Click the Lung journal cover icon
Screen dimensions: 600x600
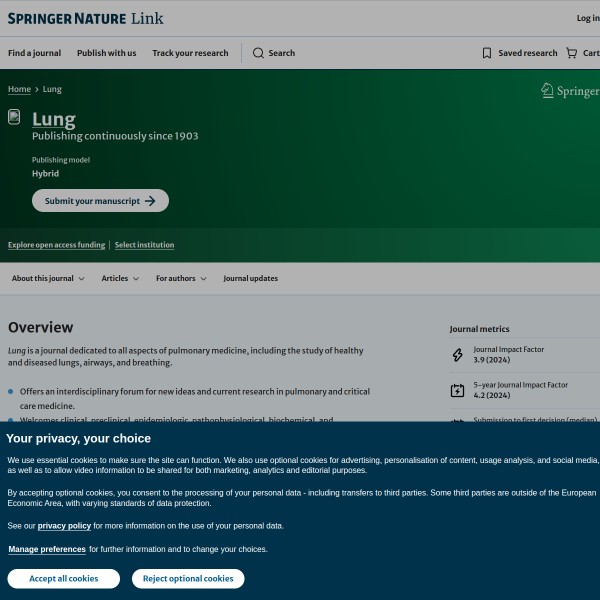click(x=14, y=117)
